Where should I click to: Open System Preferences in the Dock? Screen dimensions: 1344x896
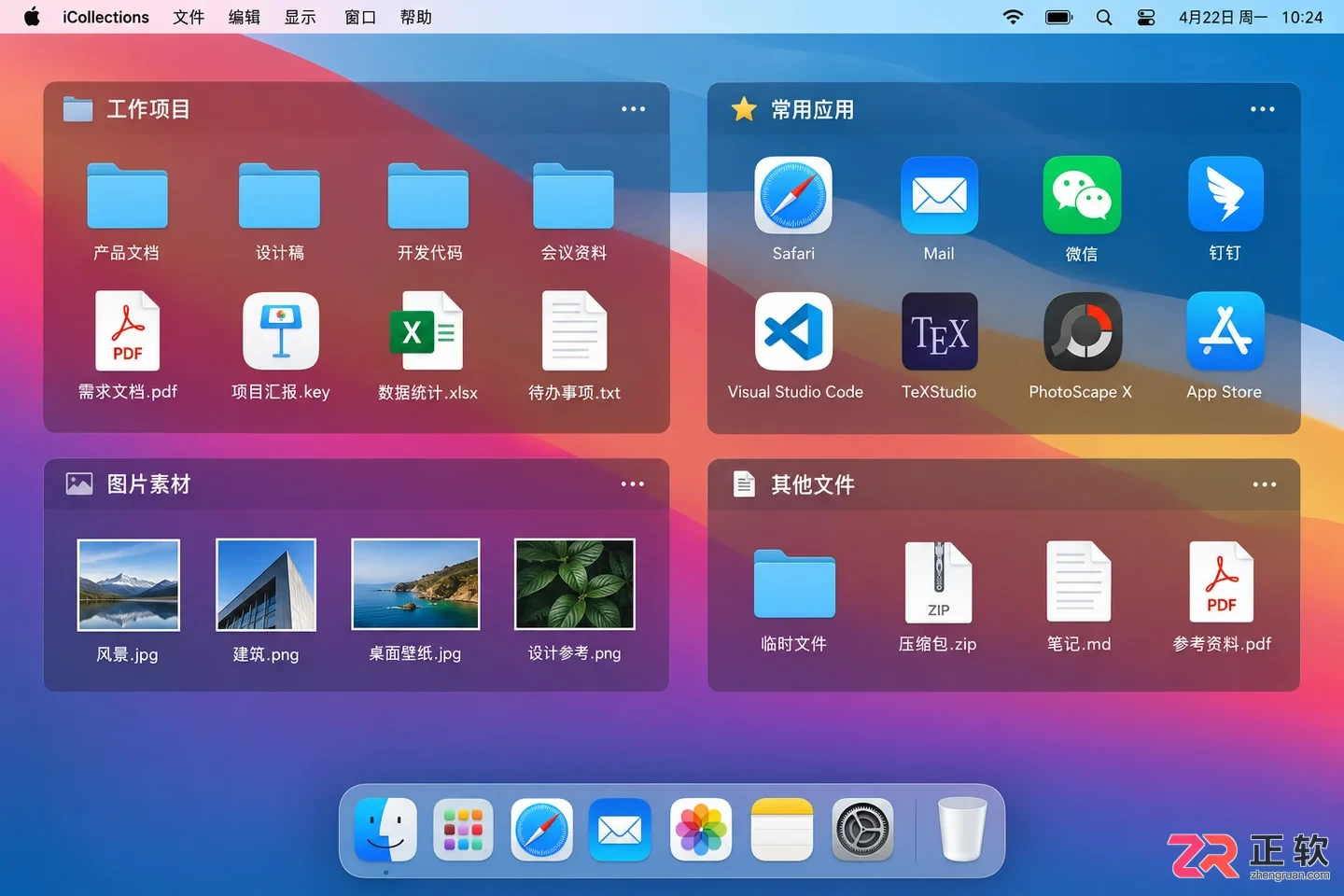click(862, 830)
